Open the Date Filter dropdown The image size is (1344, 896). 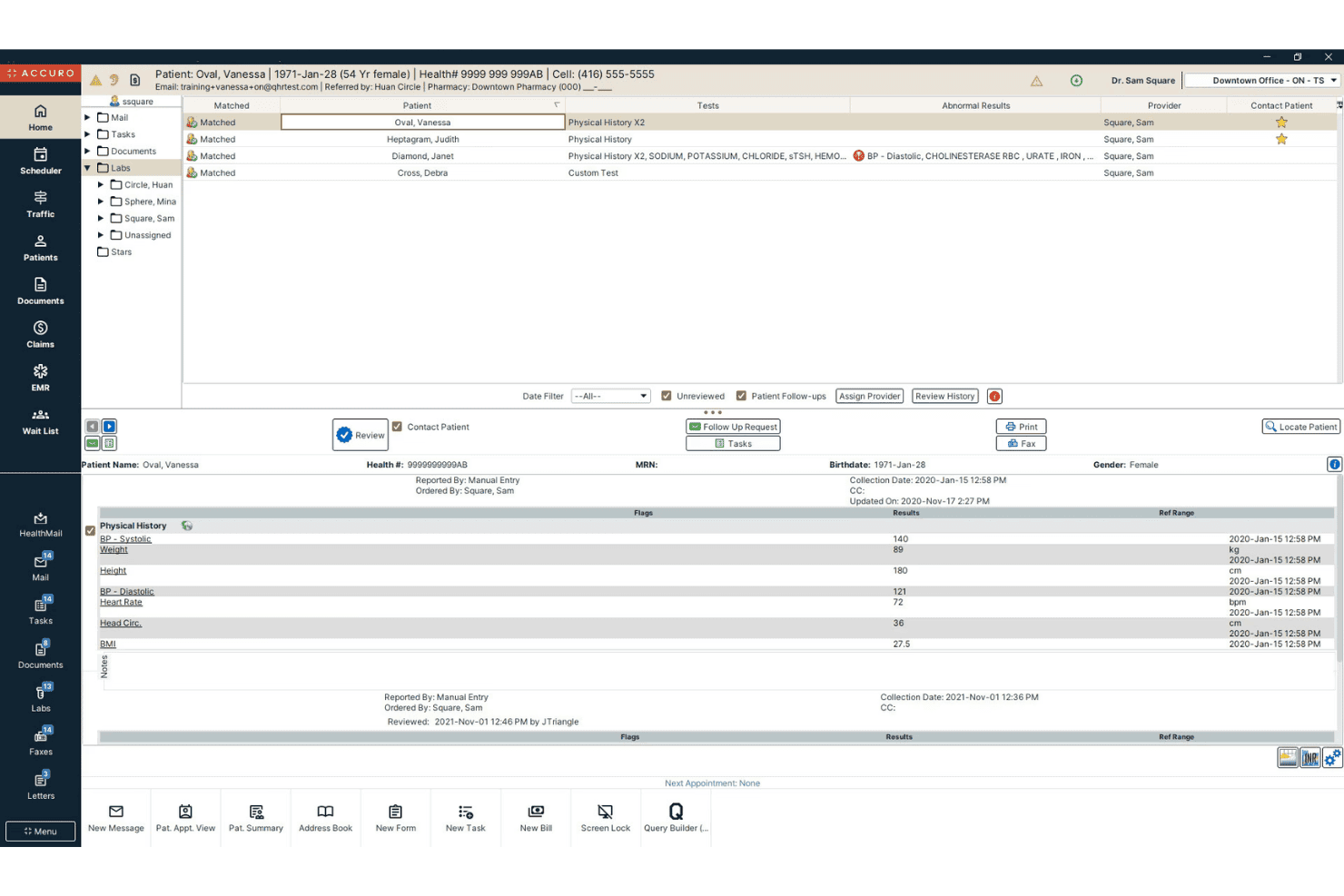(x=610, y=396)
